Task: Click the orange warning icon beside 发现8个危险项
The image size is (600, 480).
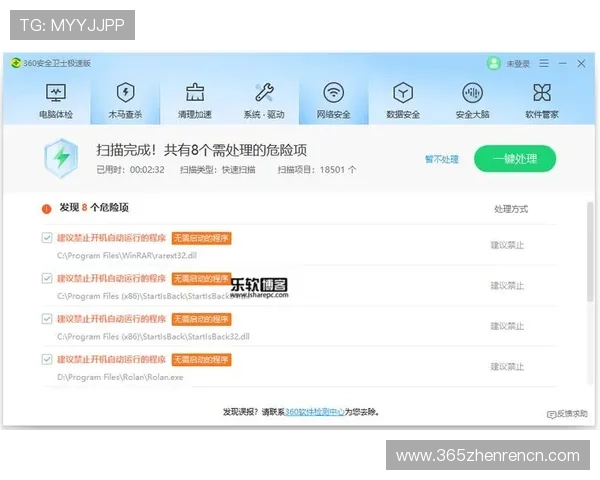Action: pyautogui.click(x=46, y=209)
